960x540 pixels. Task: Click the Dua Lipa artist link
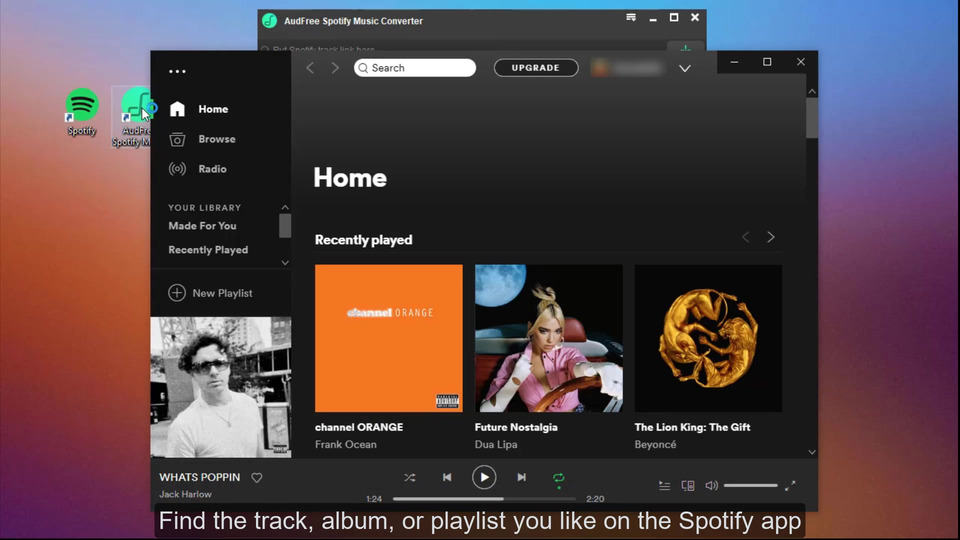point(496,444)
